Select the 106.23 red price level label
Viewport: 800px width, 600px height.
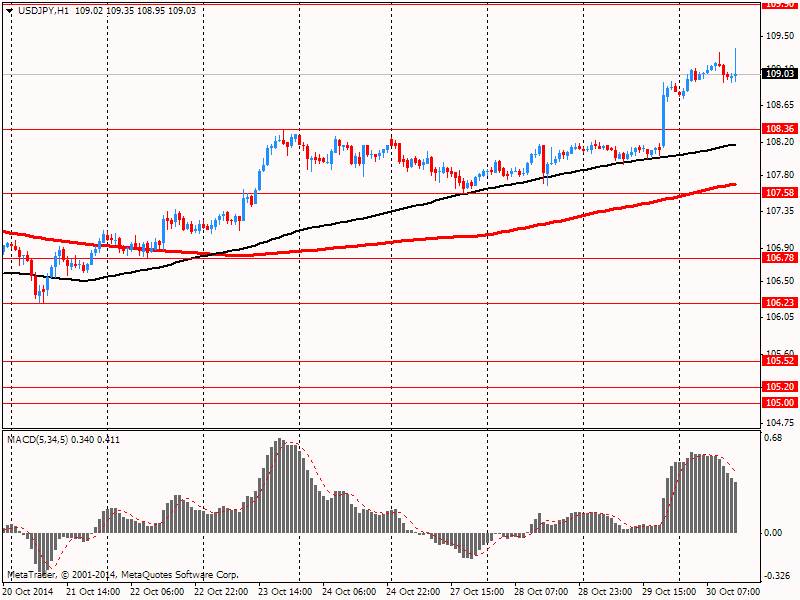(x=779, y=303)
